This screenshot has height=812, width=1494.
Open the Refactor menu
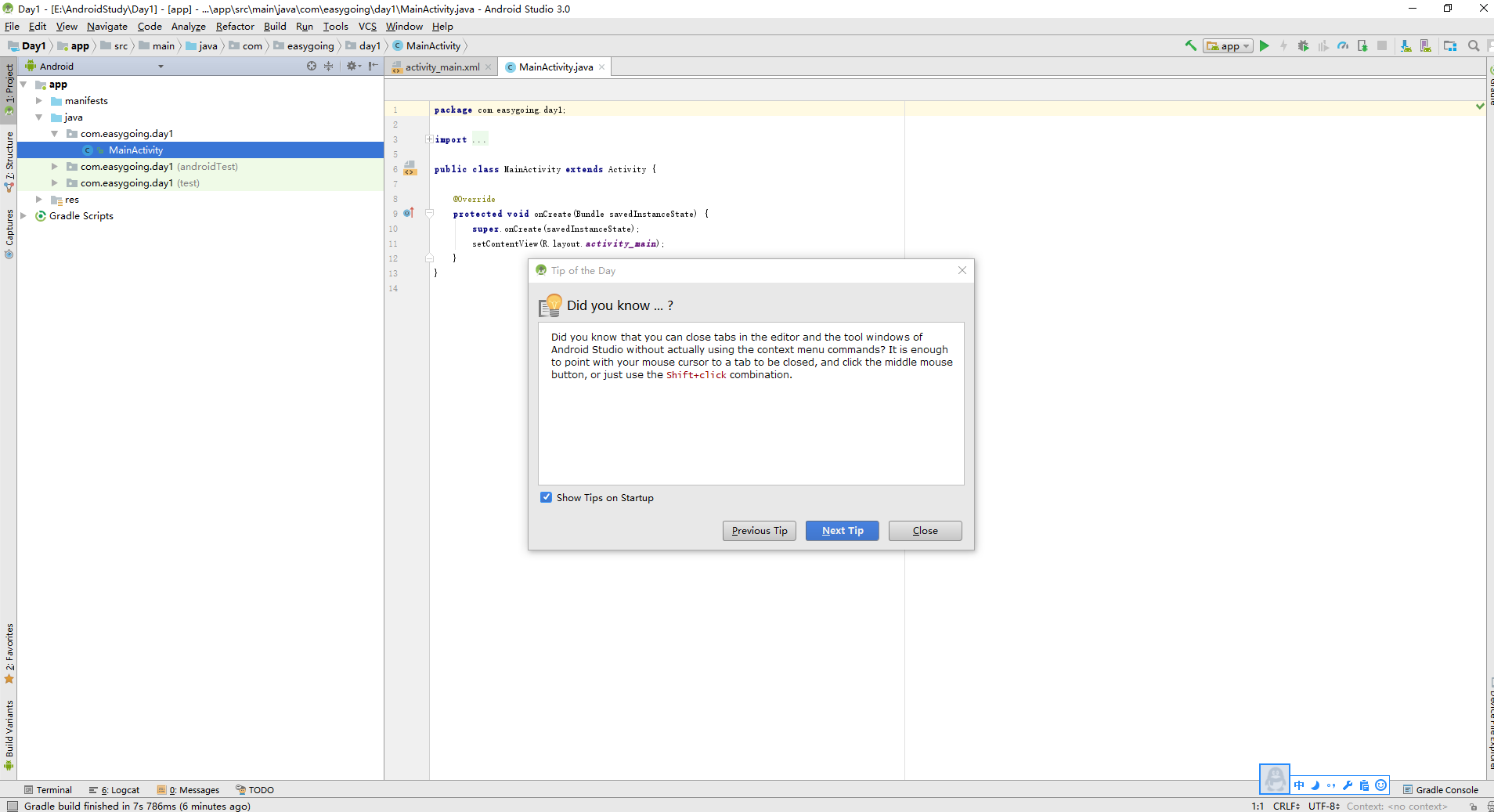coord(235,26)
